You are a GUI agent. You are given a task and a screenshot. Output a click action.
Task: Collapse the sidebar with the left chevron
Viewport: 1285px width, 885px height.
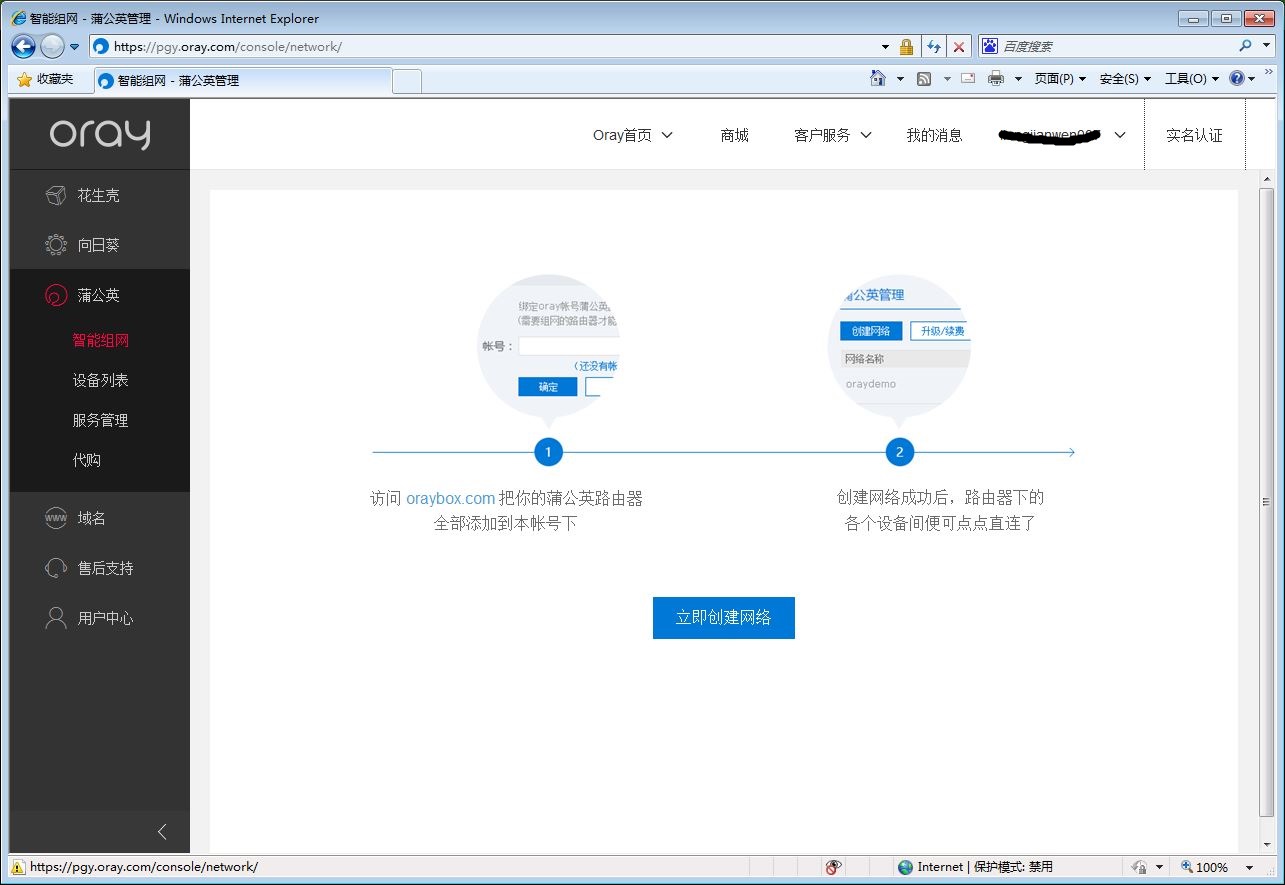pos(162,832)
